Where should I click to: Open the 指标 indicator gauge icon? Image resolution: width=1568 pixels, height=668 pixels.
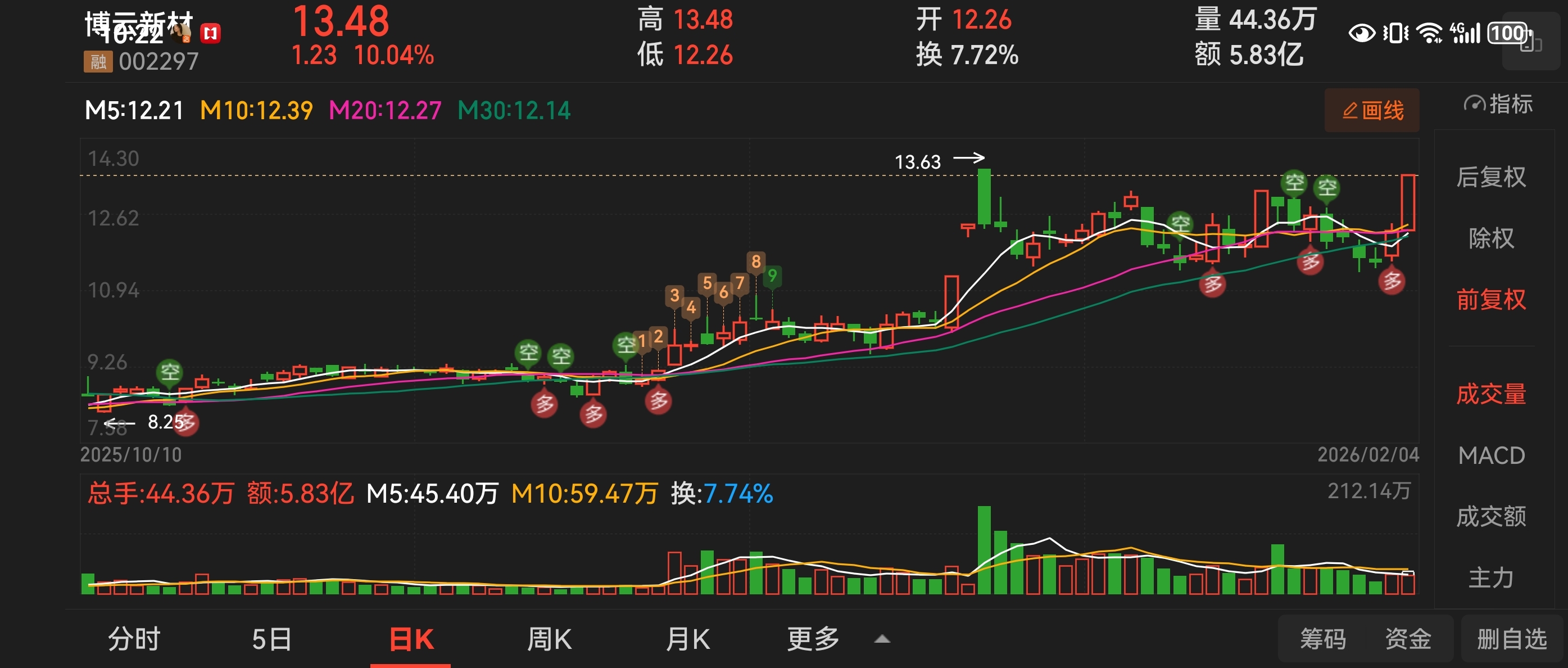pos(1474,104)
